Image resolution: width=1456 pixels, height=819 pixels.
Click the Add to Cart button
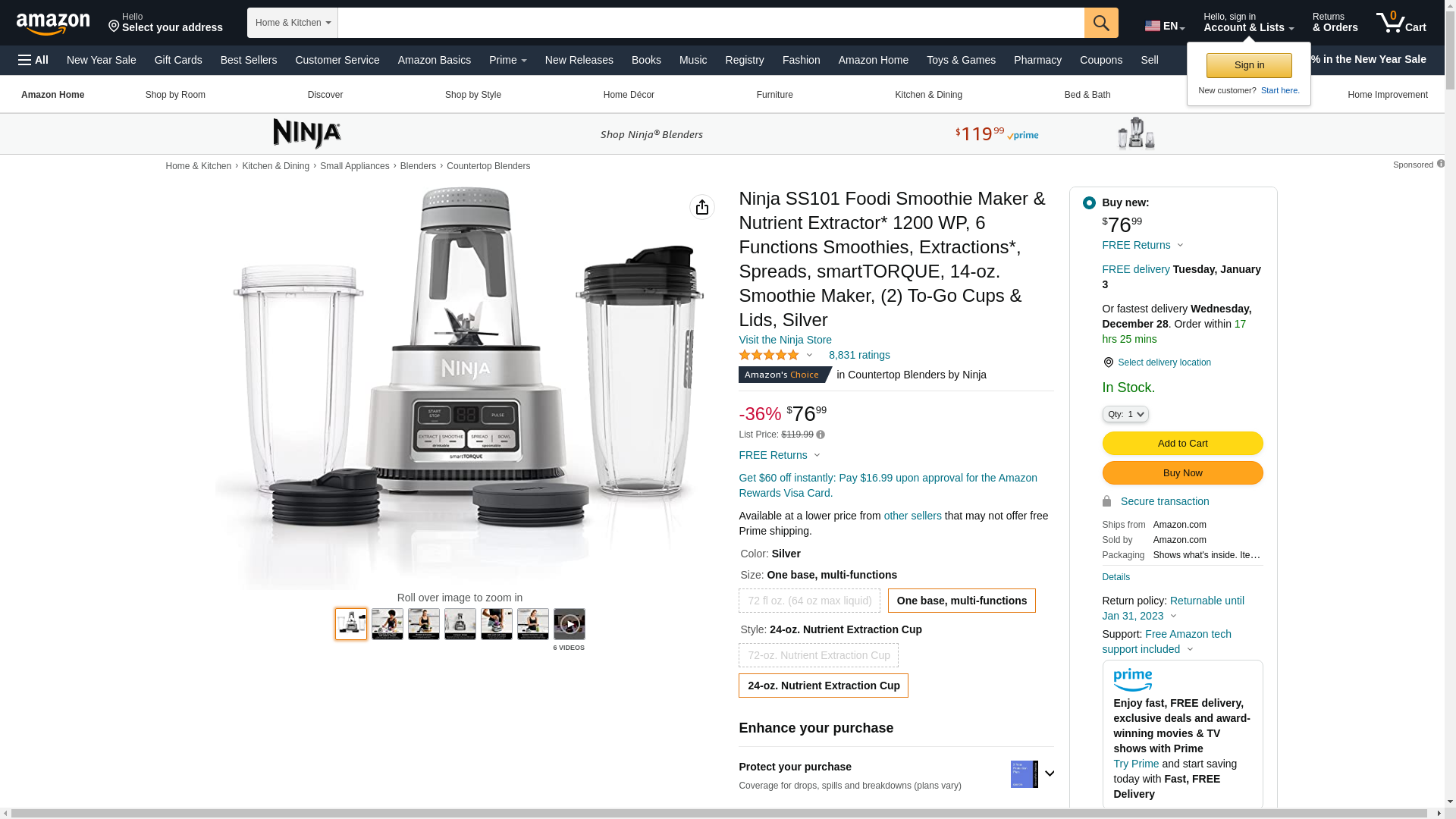pos(1182,443)
